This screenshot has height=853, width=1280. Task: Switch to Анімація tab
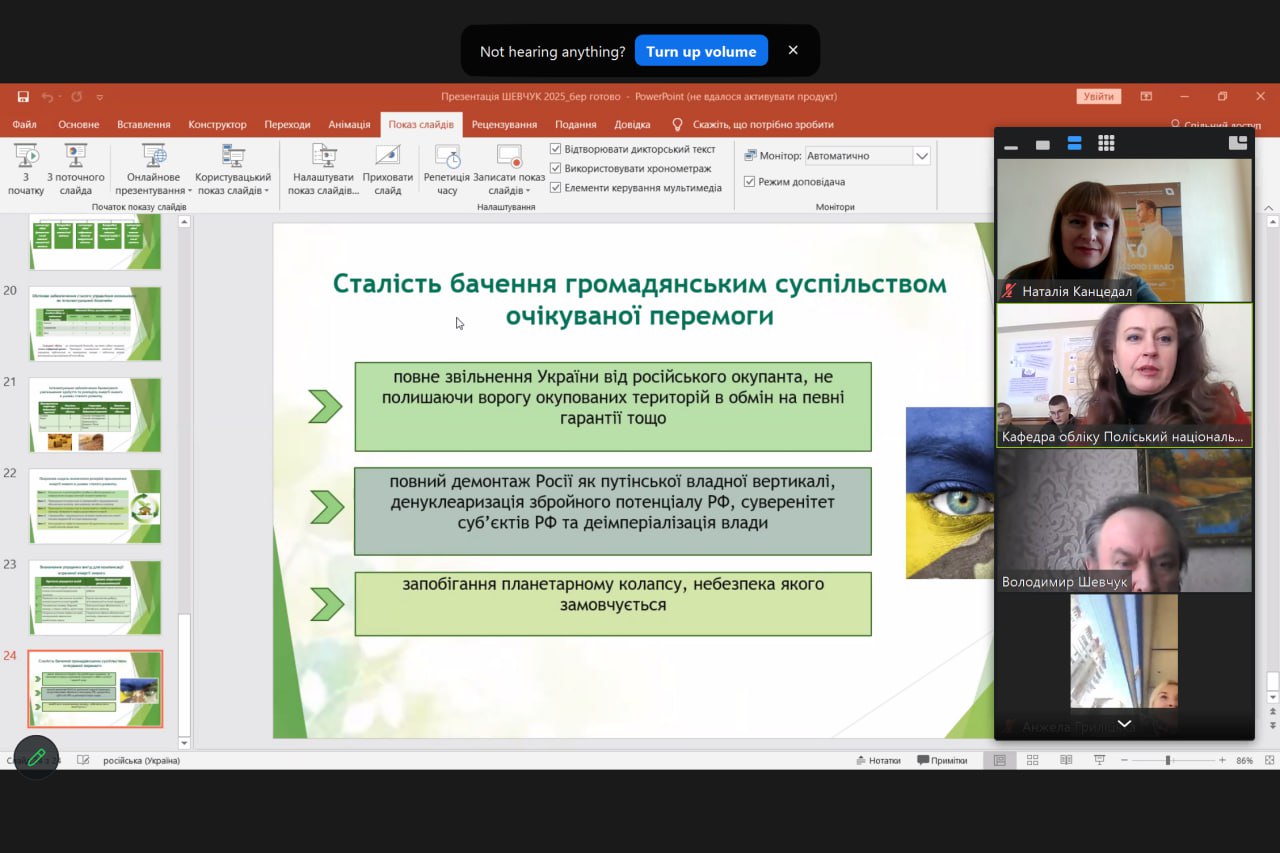tap(349, 124)
